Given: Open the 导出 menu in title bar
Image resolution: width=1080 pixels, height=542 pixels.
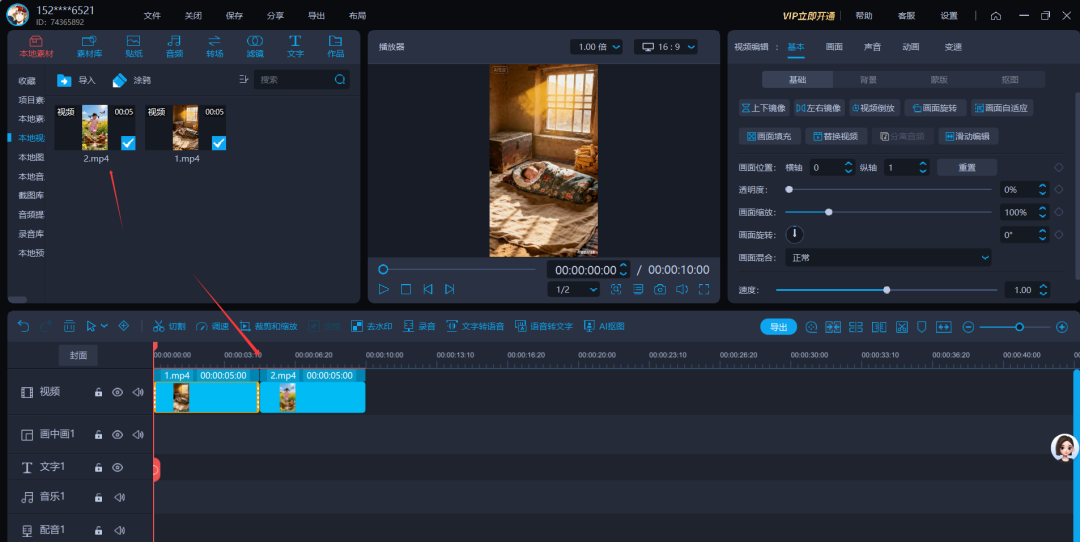Looking at the screenshot, I should coord(316,16).
